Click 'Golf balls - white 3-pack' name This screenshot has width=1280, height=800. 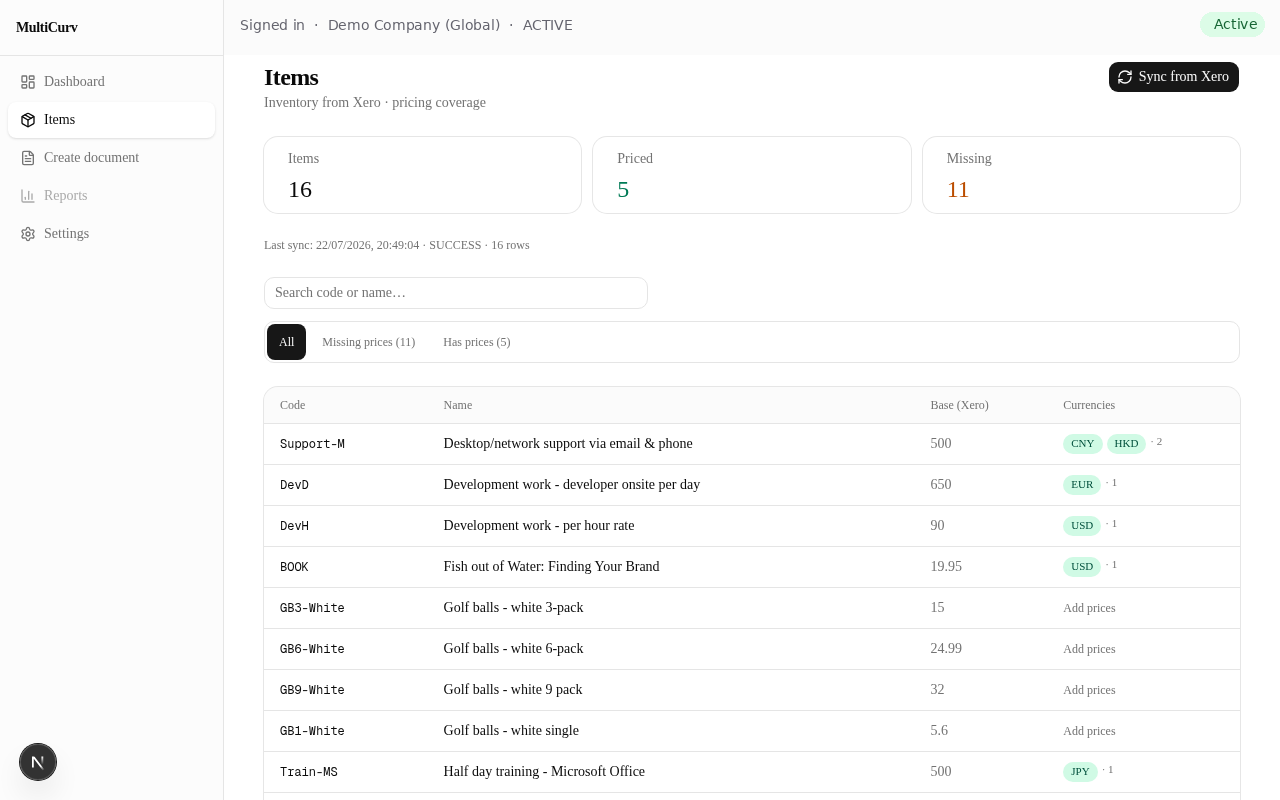click(513, 607)
